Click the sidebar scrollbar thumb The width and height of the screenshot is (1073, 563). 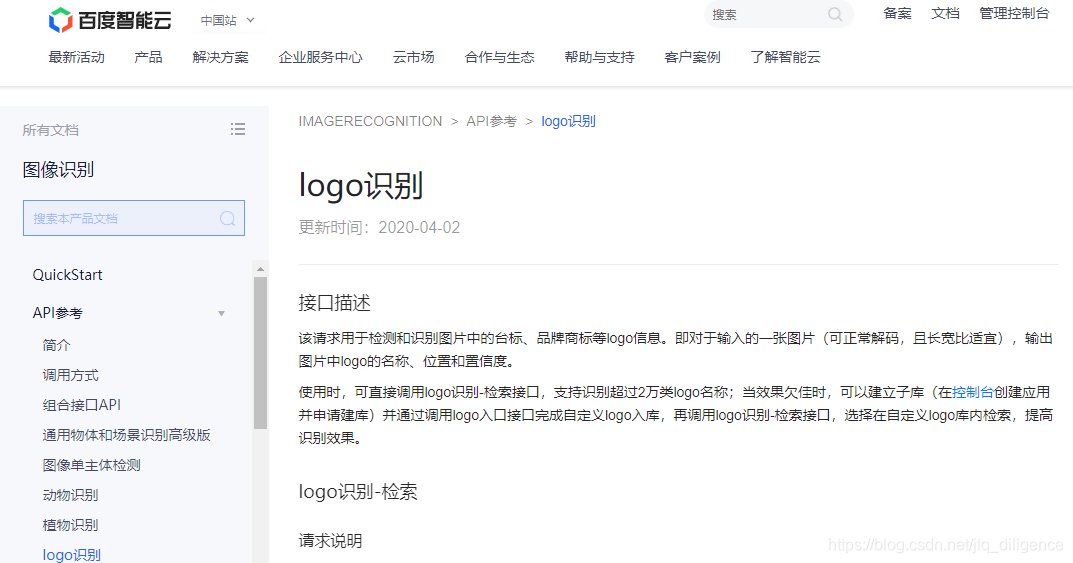coord(260,352)
